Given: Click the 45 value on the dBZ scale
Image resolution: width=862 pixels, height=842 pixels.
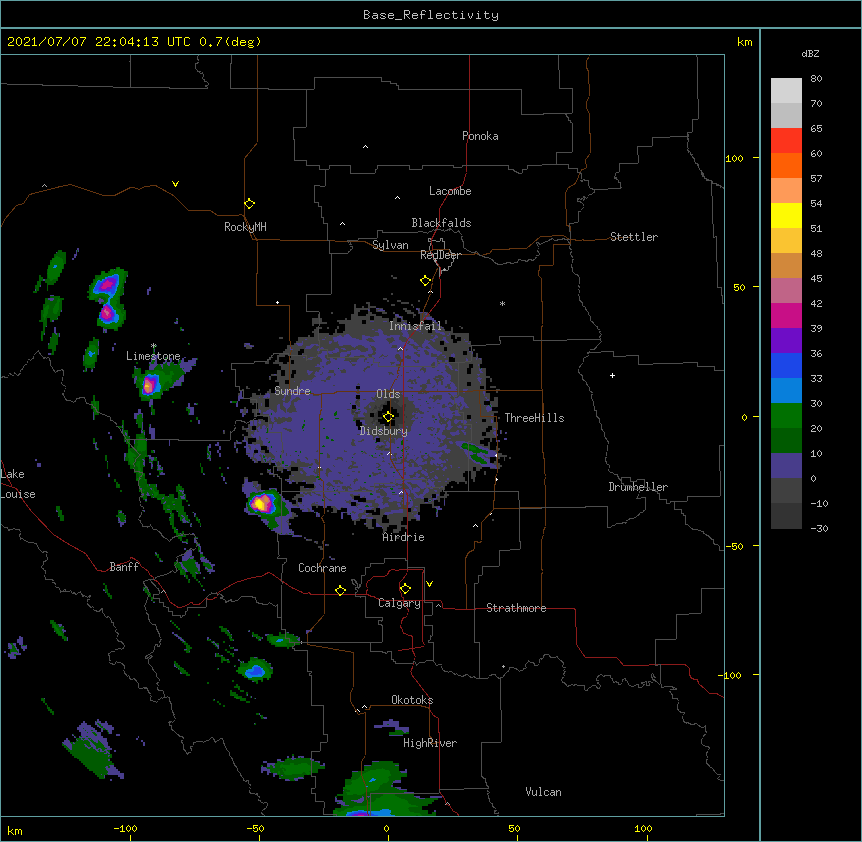Looking at the screenshot, I should [816, 279].
